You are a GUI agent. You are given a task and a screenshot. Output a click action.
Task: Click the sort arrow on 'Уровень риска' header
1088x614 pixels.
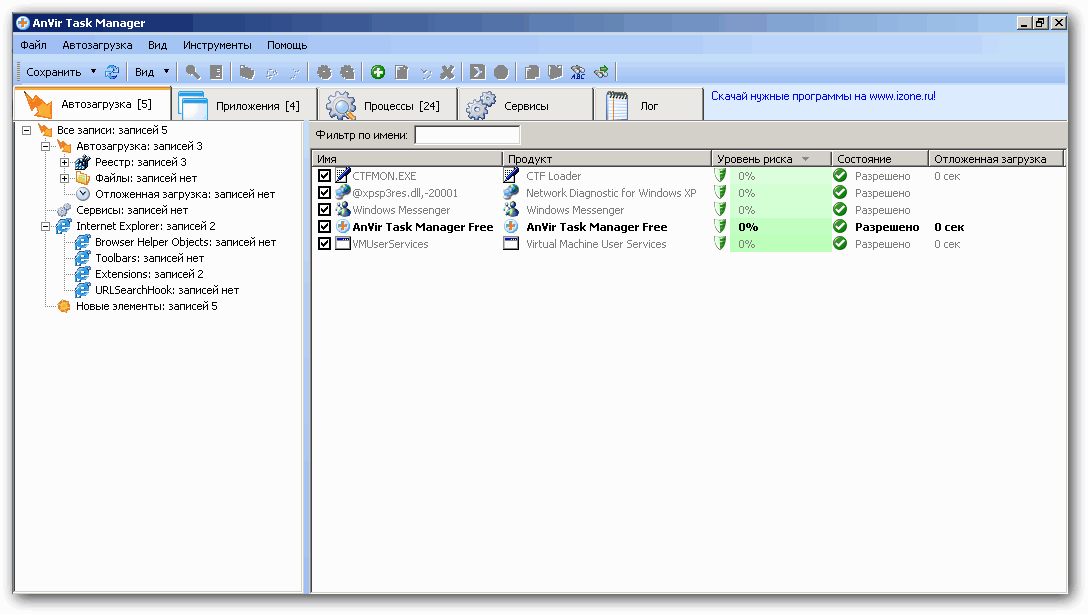(805, 159)
